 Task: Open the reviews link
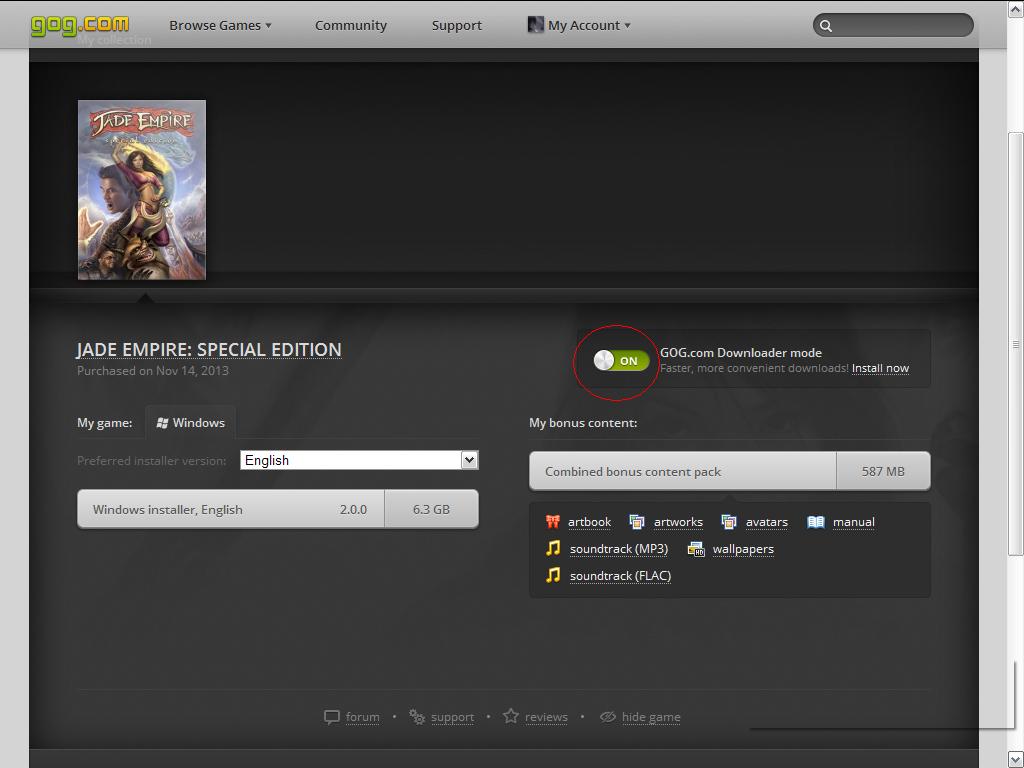[x=546, y=717]
